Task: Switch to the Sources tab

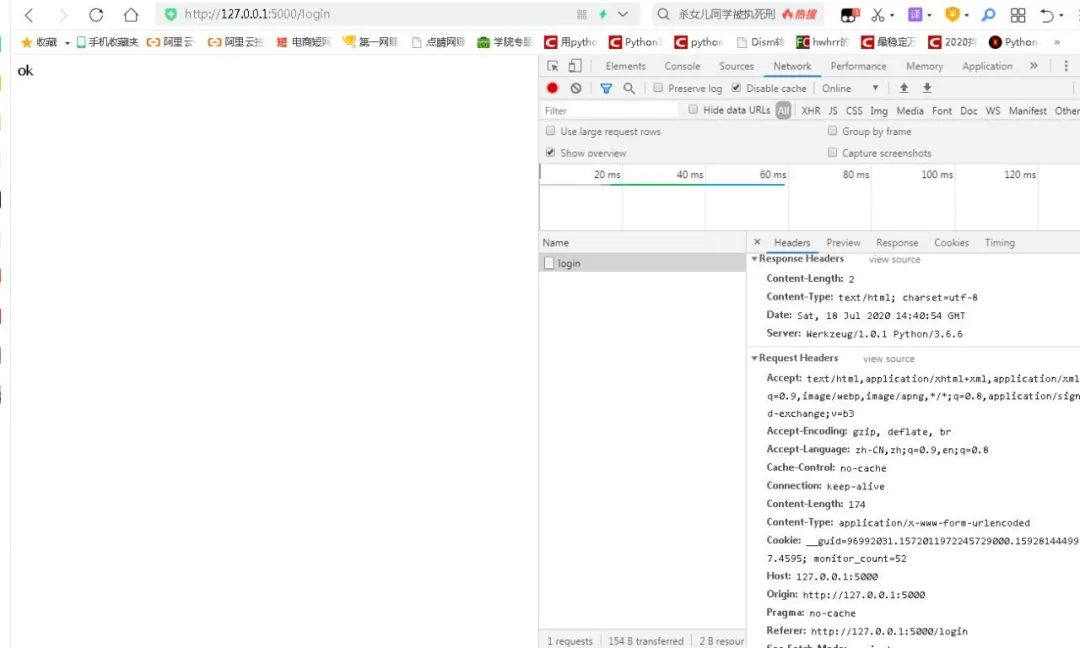Action: click(736, 66)
